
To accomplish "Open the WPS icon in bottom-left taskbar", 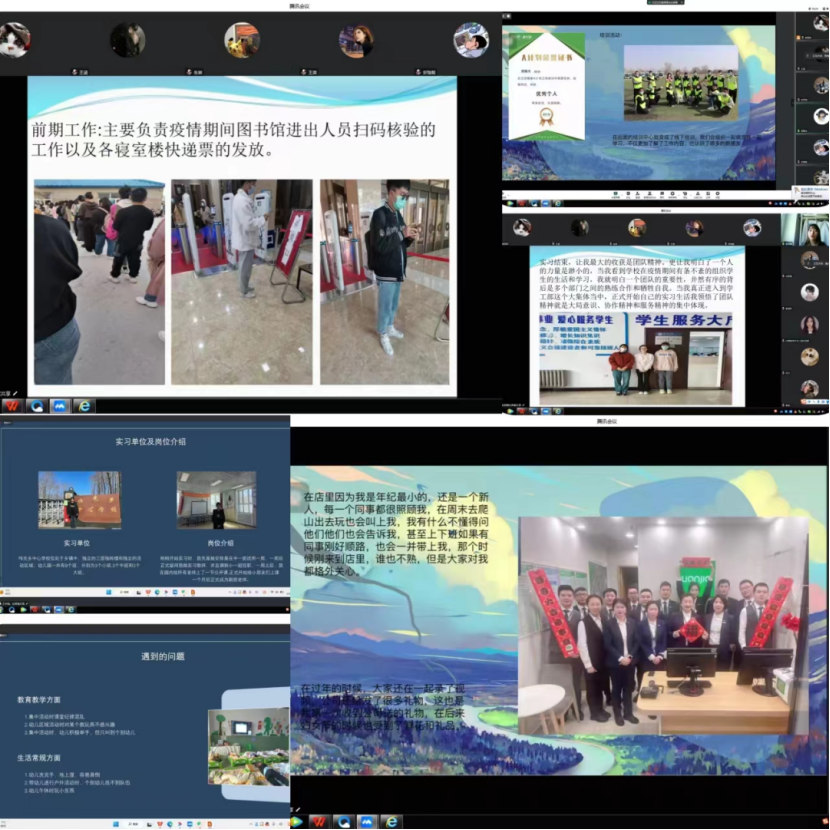I will pyautogui.click(x=12, y=406).
